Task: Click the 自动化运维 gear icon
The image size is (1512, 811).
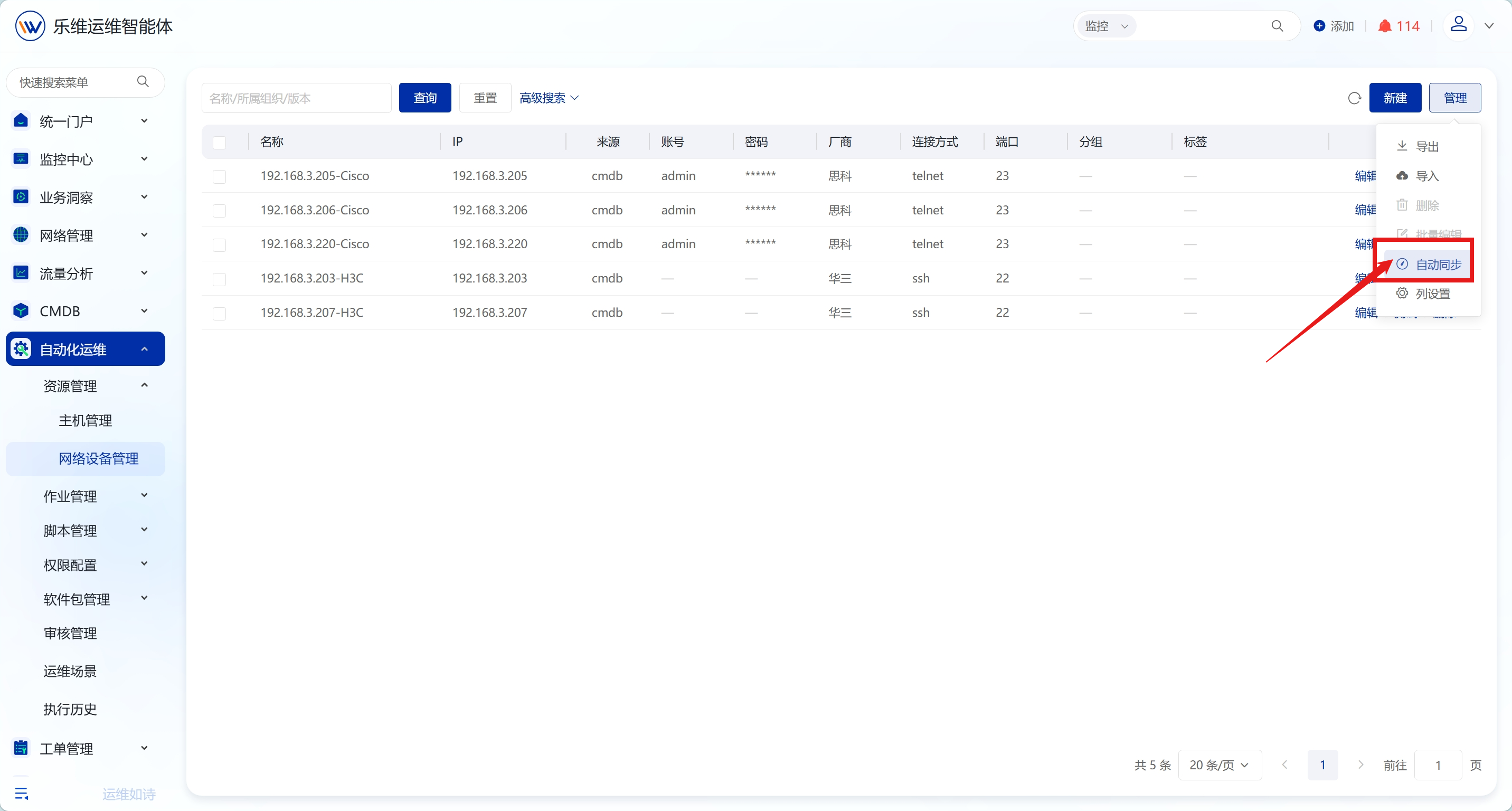Action: [21, 349]
